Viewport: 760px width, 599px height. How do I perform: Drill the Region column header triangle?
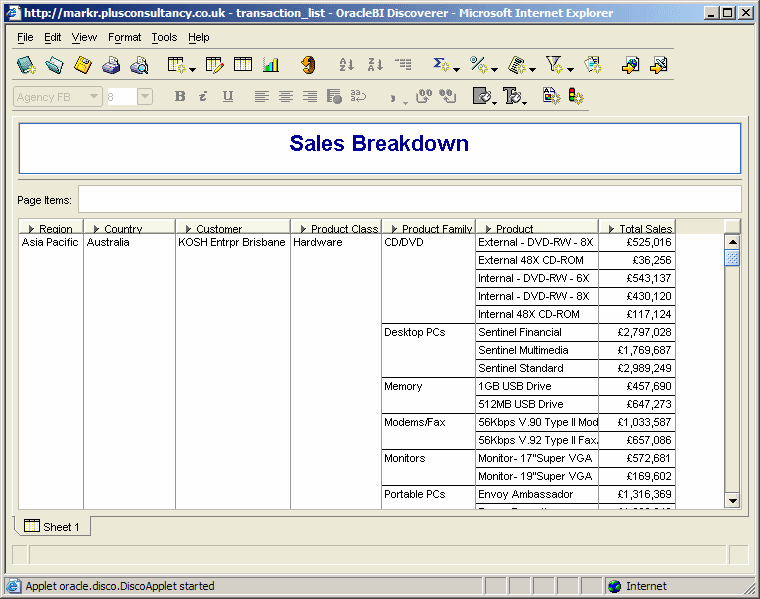pos(32,229)
